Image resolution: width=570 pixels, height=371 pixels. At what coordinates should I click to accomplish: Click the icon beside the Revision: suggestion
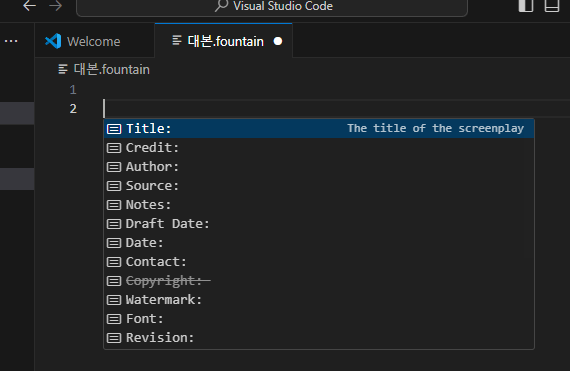[x=114, y=338]
